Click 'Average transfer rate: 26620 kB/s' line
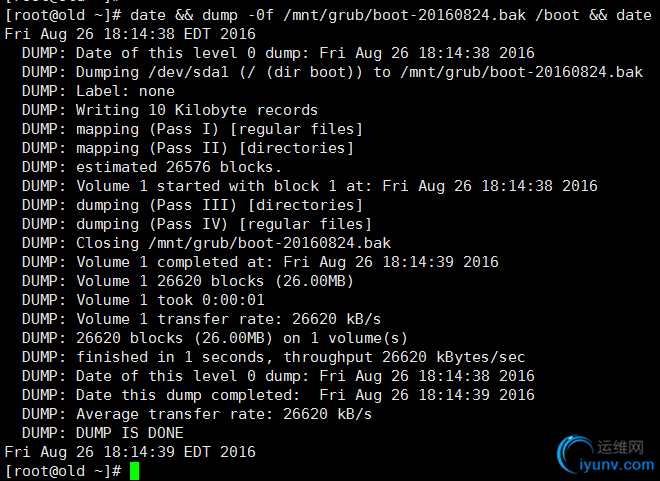This screenshot has height=481, width=660. (x=197, y=414)
